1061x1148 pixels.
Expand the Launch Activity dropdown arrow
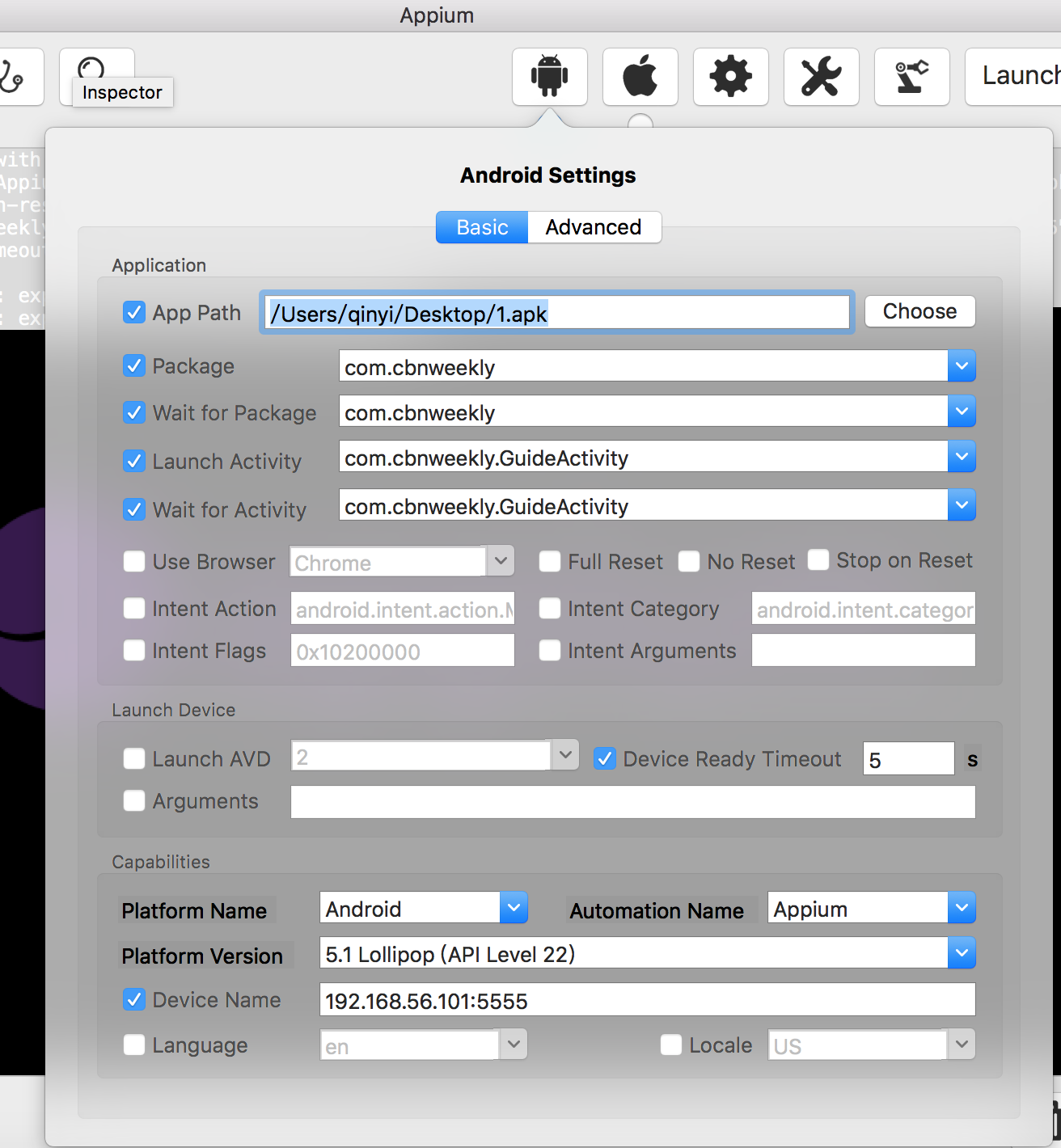(962, 456)
